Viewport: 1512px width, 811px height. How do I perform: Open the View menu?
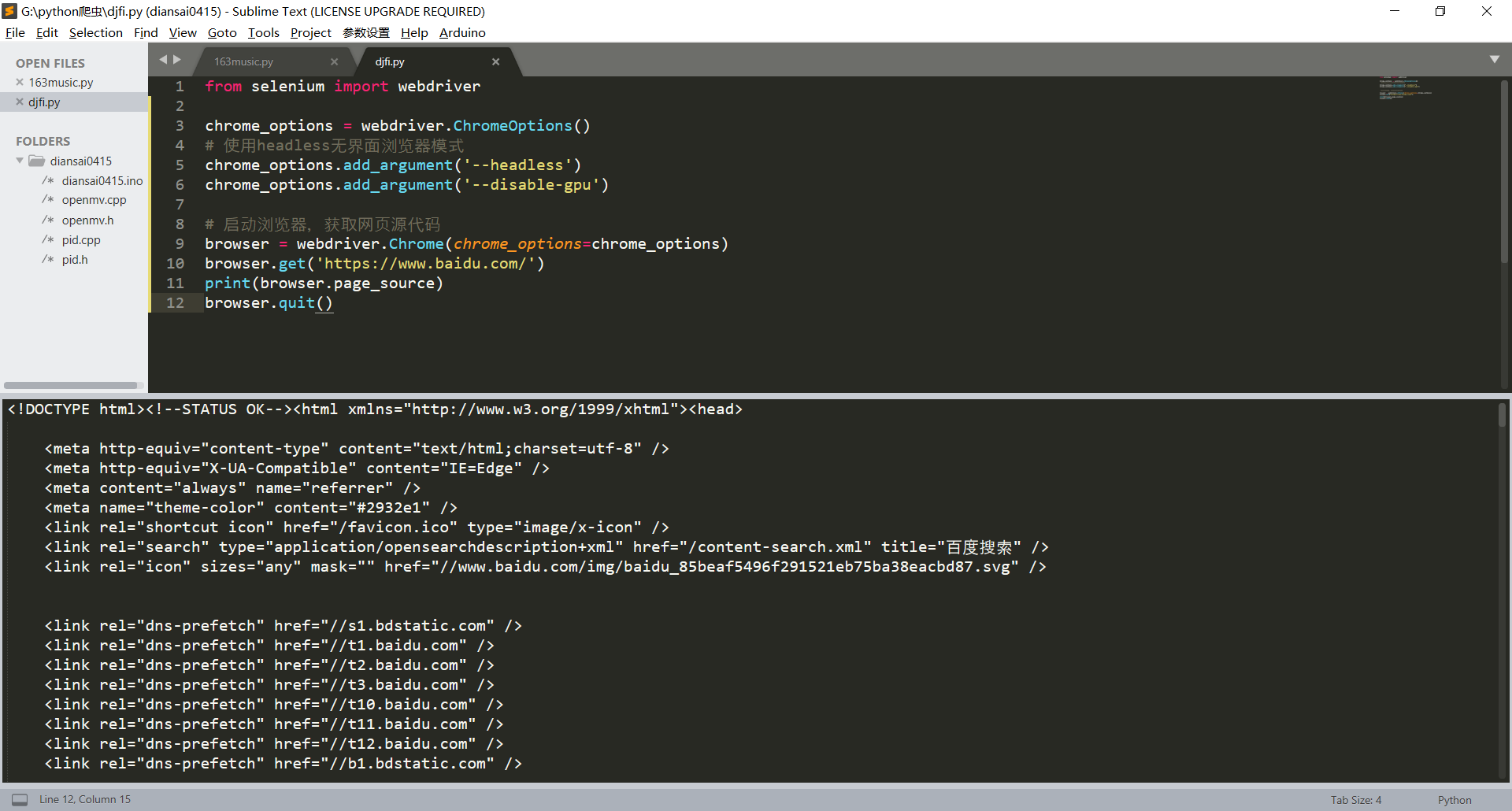pos(183,32)
